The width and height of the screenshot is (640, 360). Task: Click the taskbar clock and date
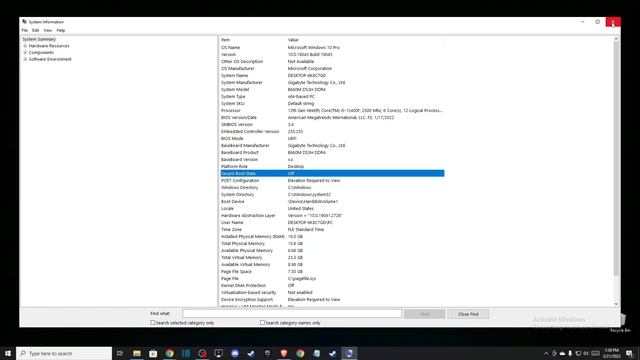point(612,353)
